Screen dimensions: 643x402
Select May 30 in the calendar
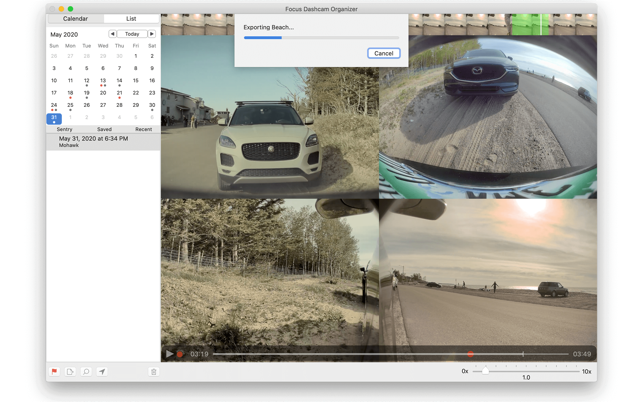coord(152,105)
